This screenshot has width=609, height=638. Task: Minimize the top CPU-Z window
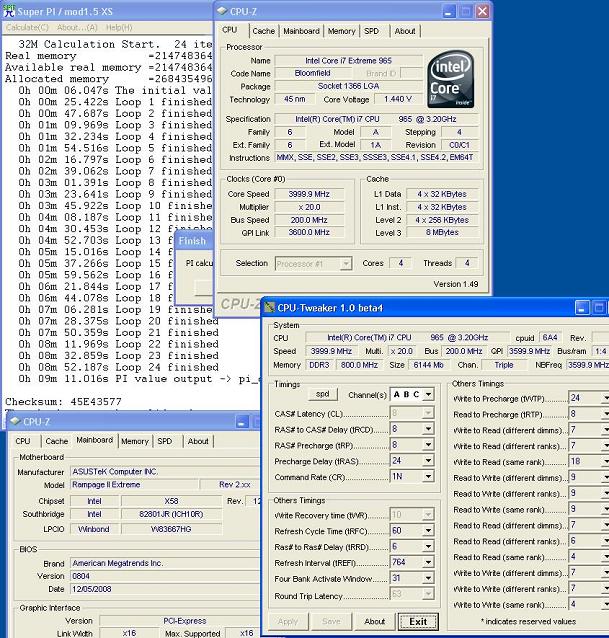click(449, 11)
